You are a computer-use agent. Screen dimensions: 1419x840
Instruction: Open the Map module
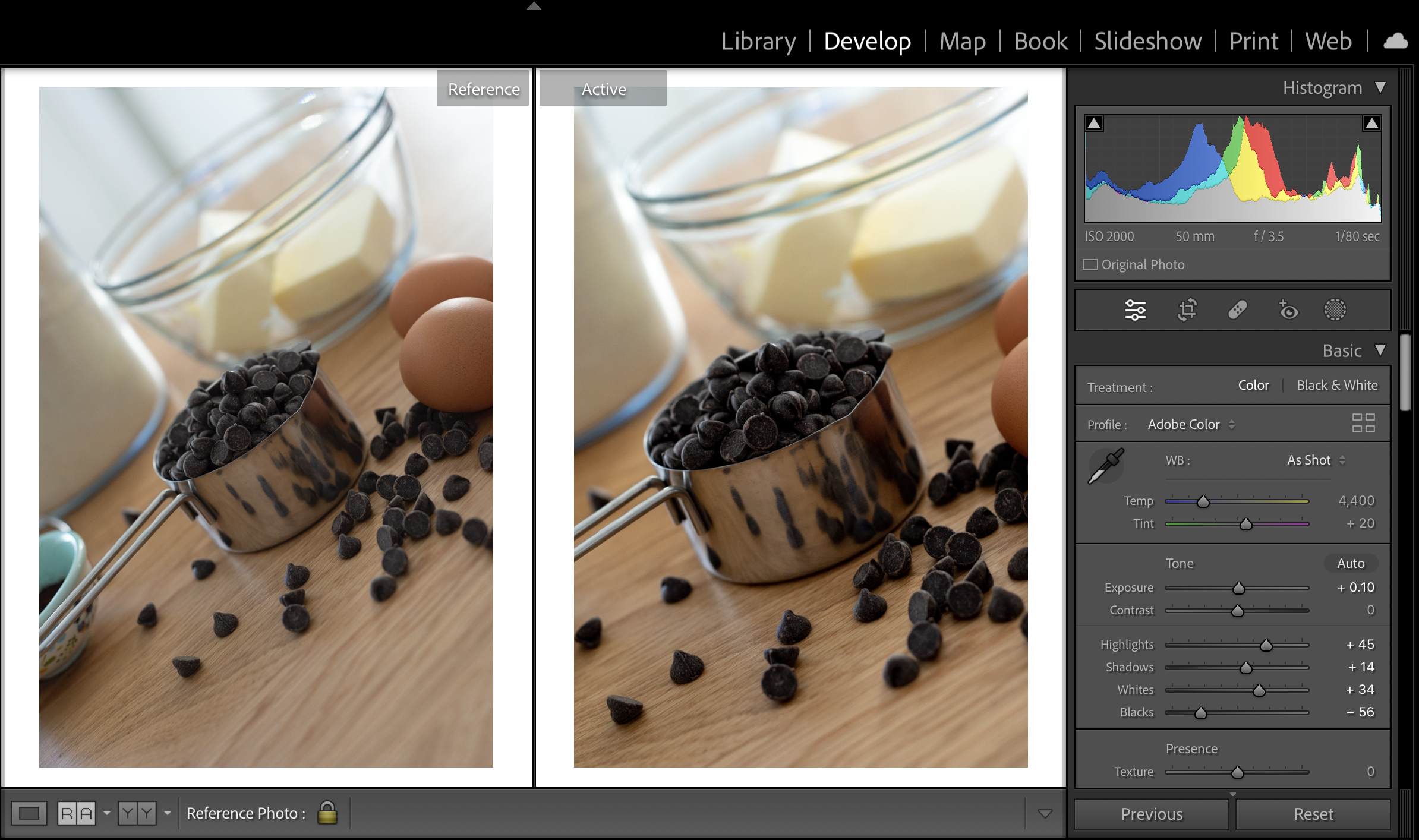pos(962,41)
